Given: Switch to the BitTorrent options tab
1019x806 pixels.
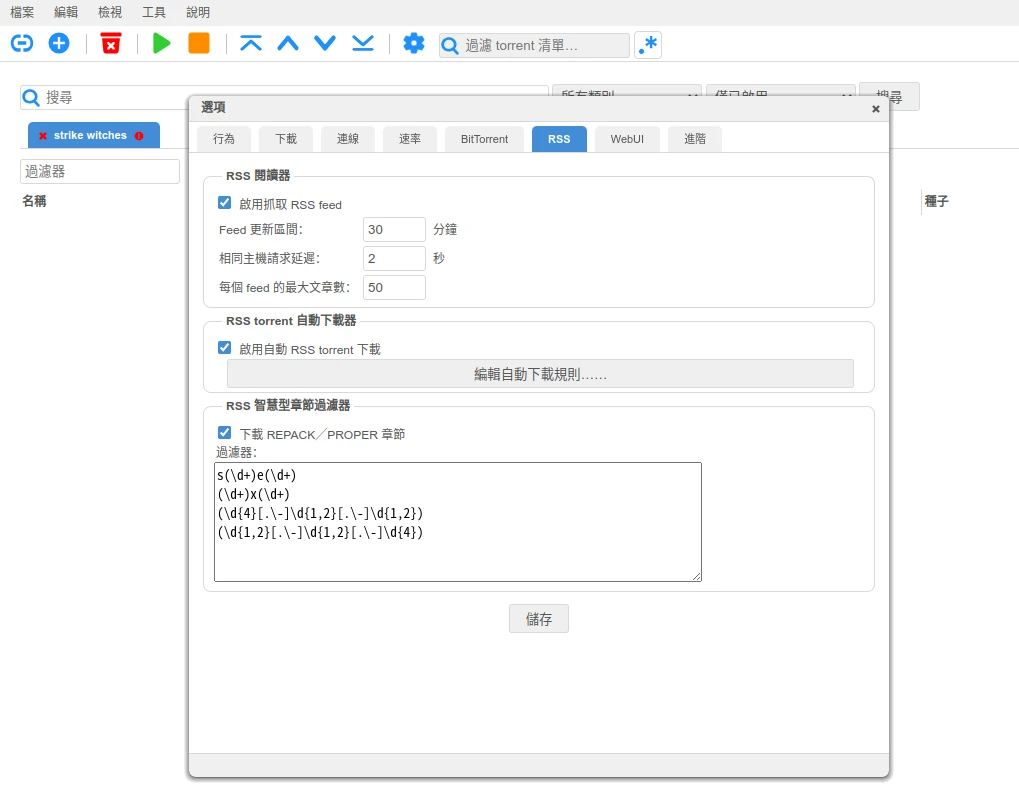Looking at the screenshot, I should (484, 139).
